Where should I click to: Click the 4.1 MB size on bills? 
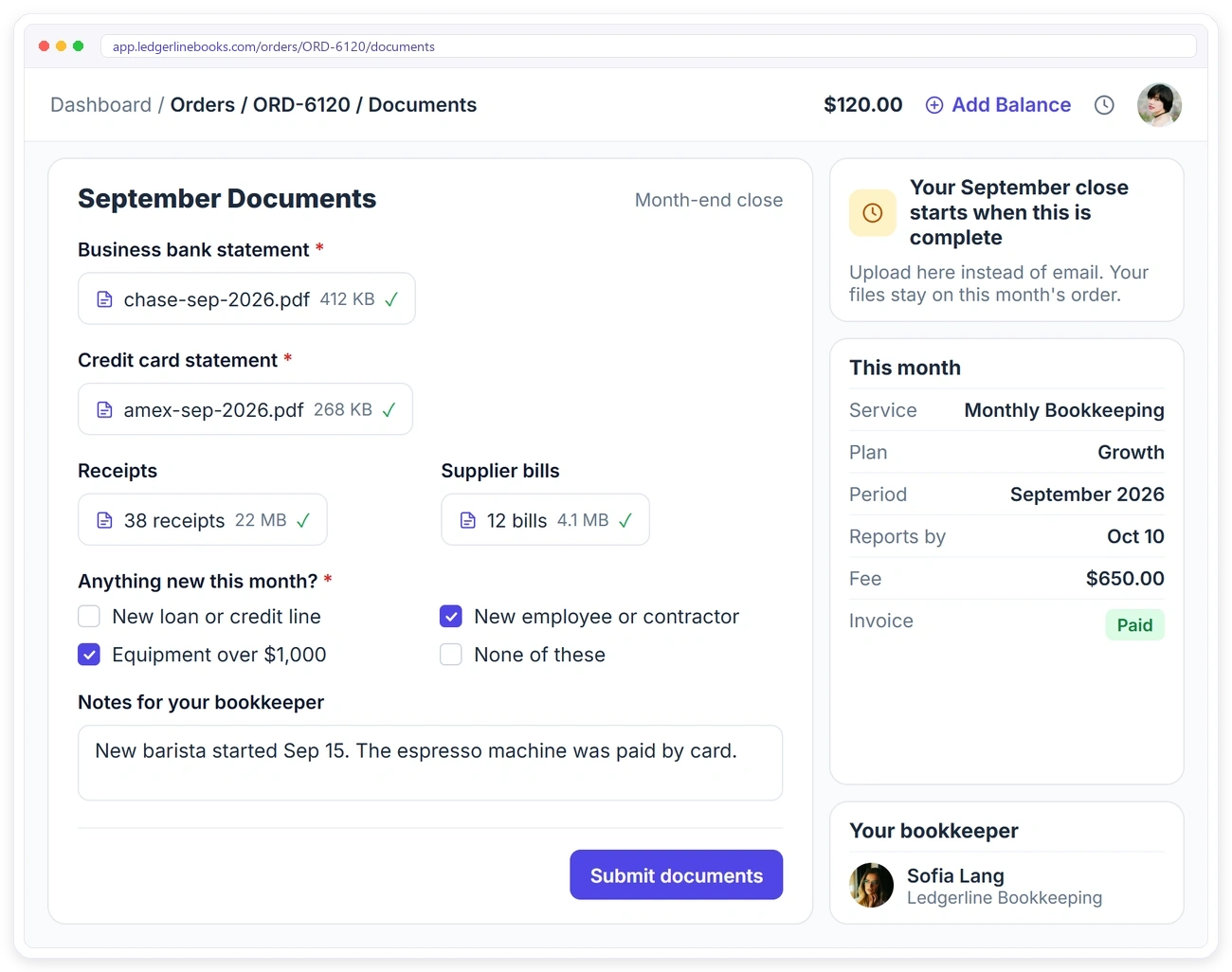pos(583,520)
